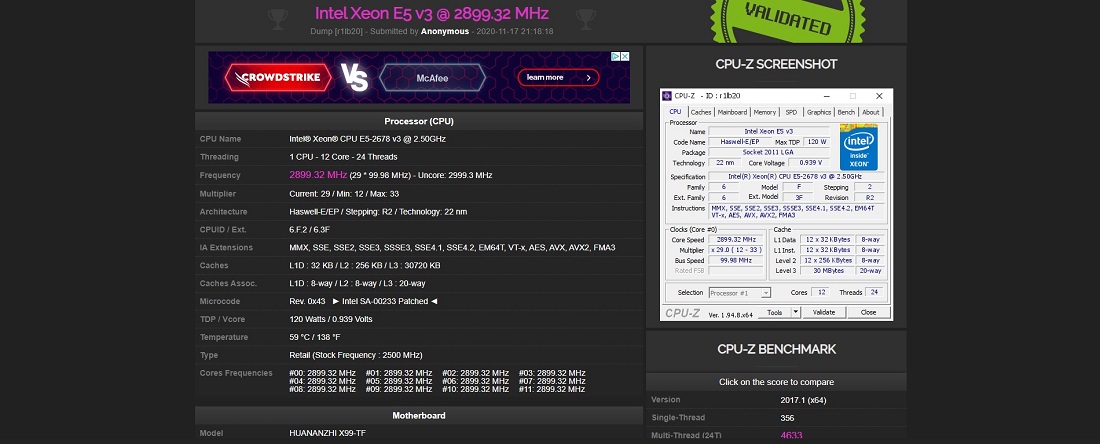This screenshot has height=444, width=1100.
Task: Switch to the About tab in CPU-Z window
Action: (871, 112)
